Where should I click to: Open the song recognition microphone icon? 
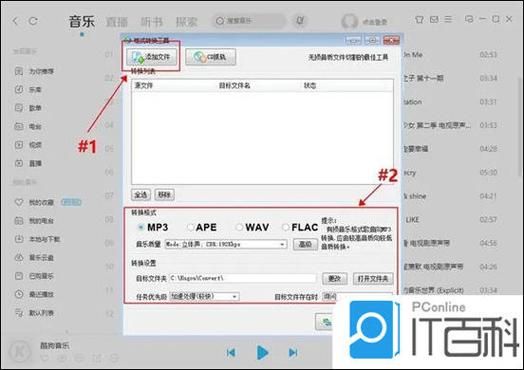300,21
